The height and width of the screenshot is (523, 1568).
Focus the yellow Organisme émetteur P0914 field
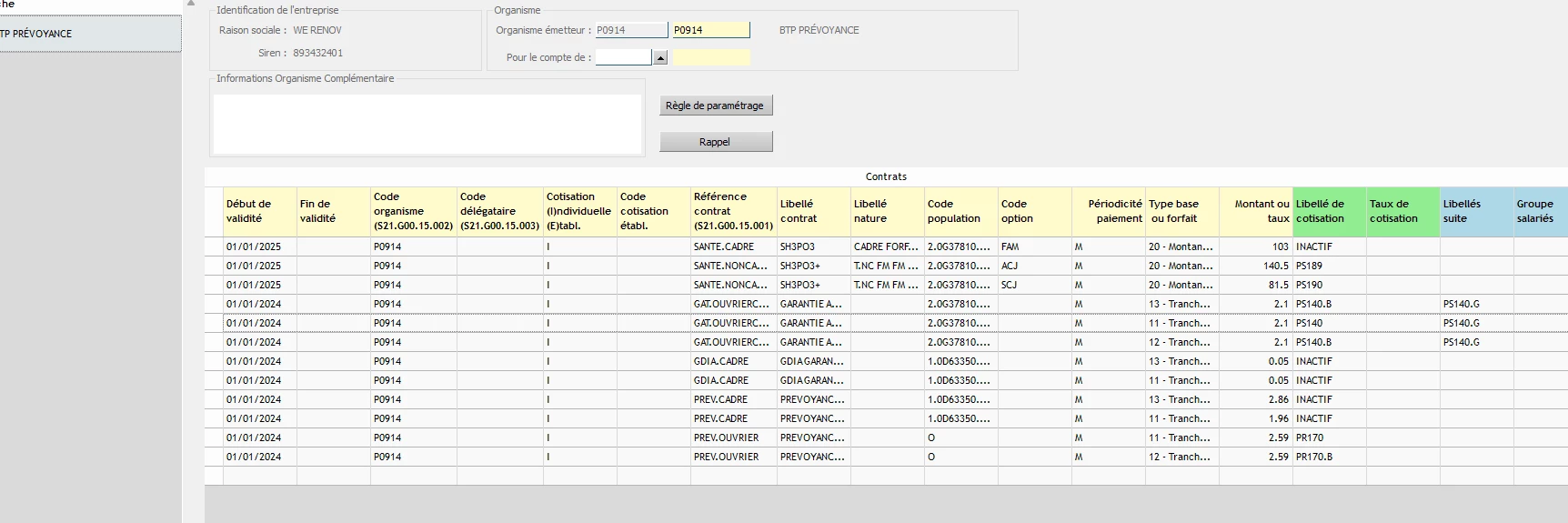pos(710,30)
